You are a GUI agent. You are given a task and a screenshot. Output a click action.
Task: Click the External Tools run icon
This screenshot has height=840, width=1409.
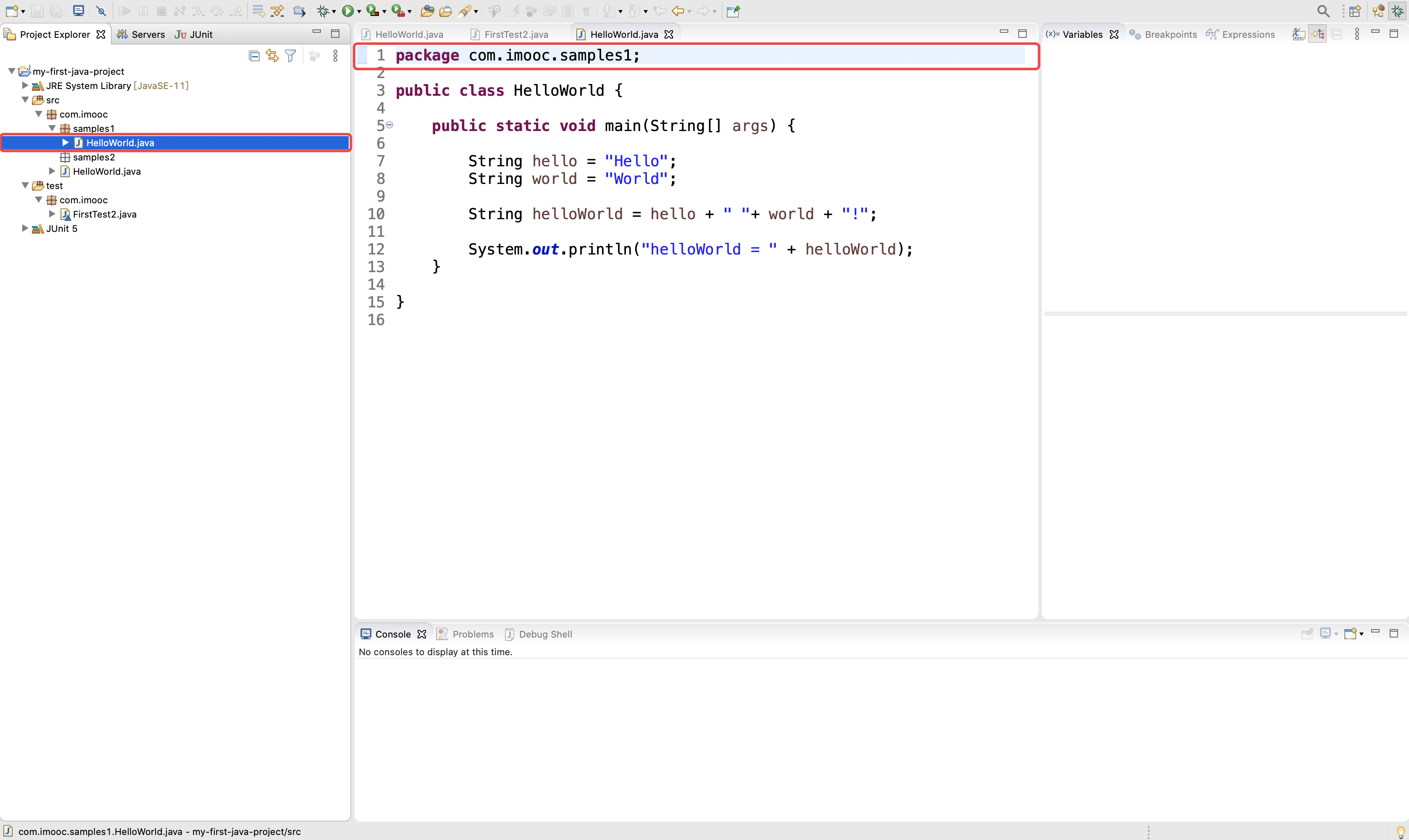[397, 11]
